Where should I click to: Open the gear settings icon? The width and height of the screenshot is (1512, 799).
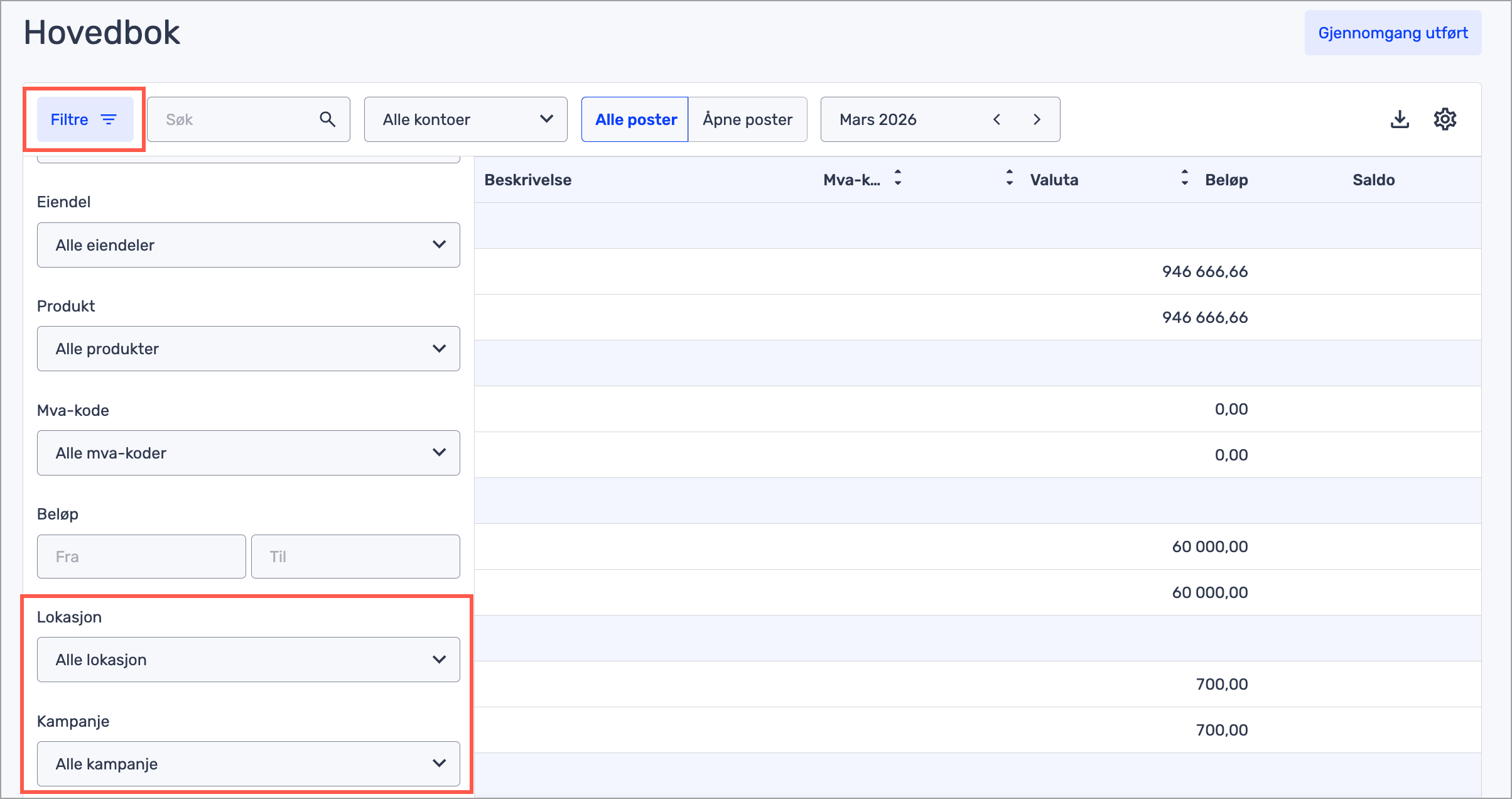1445,119
